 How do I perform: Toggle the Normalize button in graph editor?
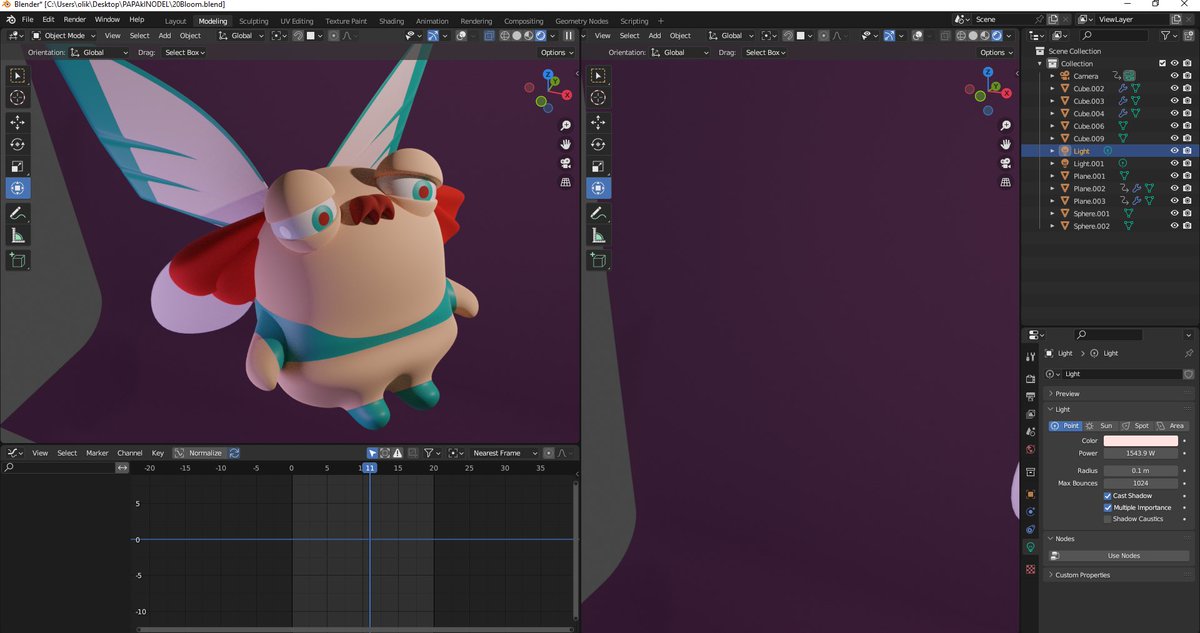[199, 453]
